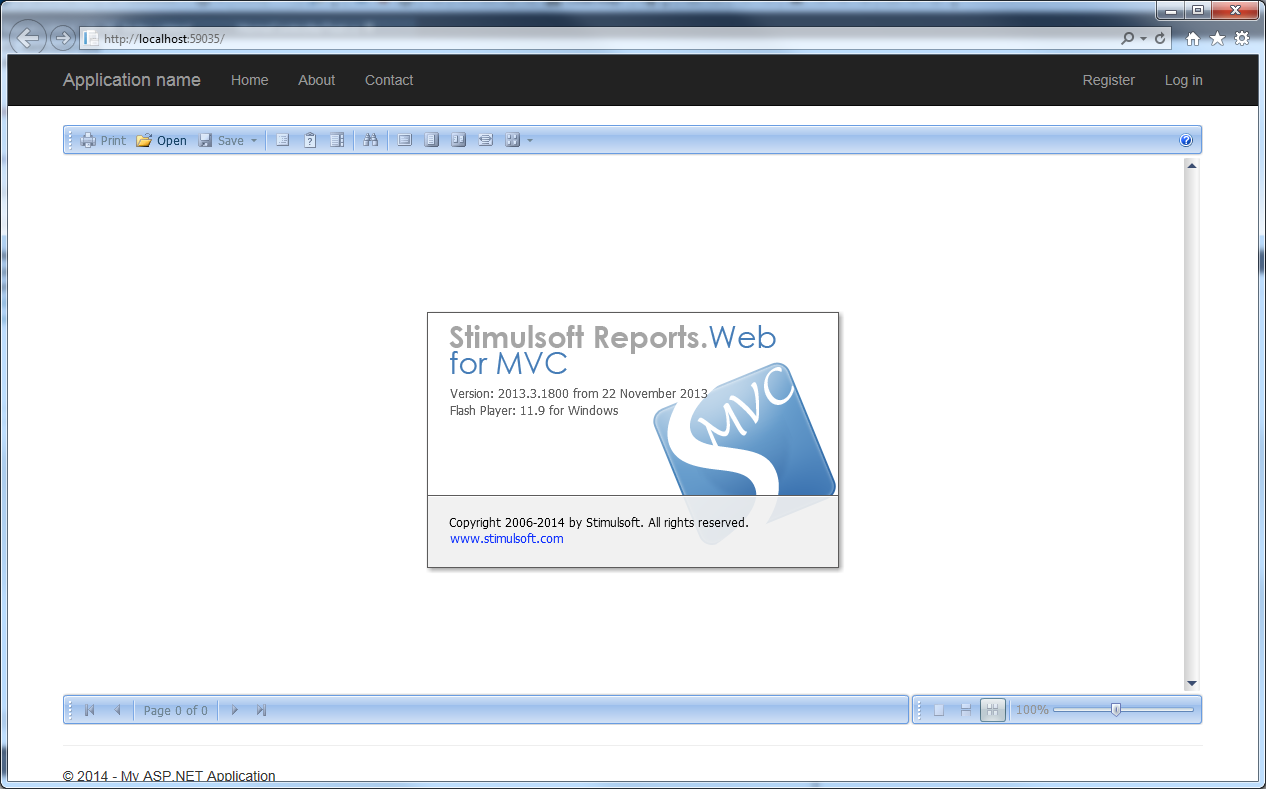Image resolution: width=1266 pixels, height=789 pixels.
Task: Refresh the page with the reload icon
Action: (x=1160, y=38)
